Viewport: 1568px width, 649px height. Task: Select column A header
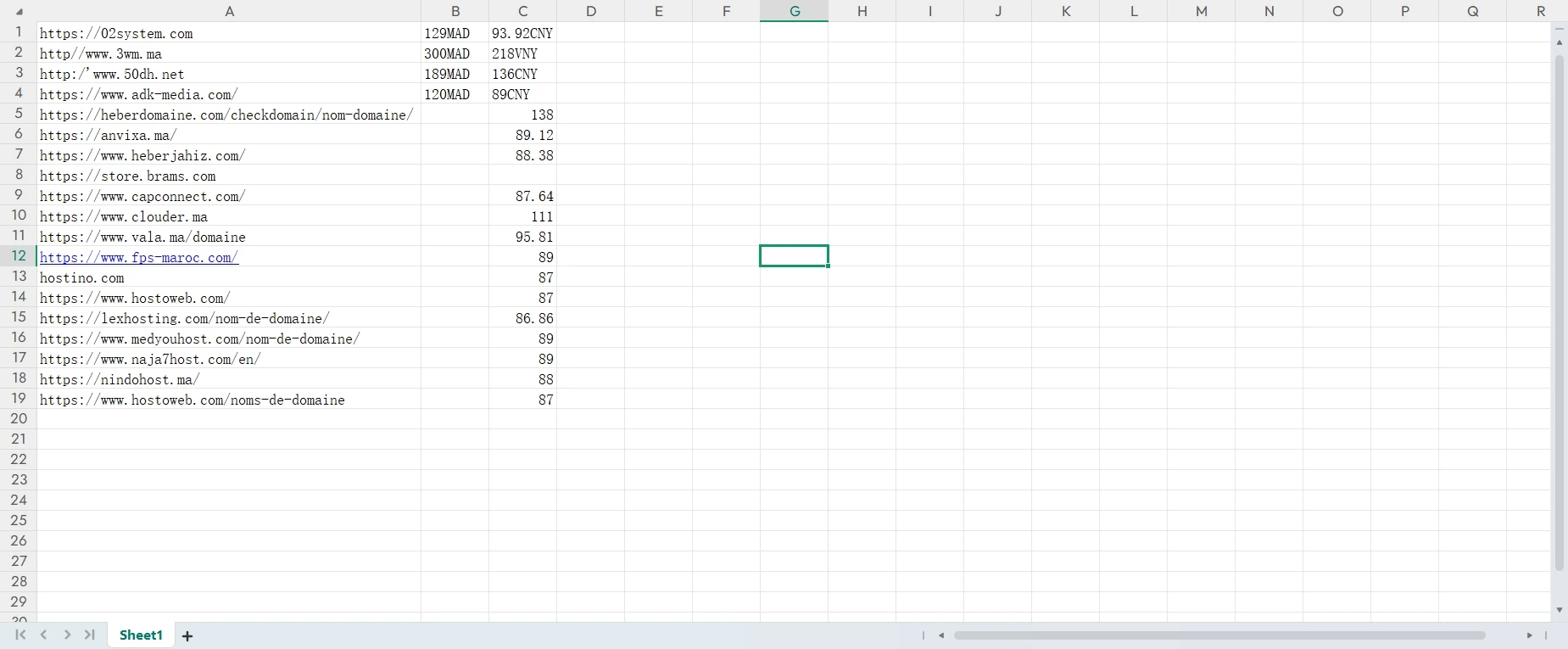229,11
